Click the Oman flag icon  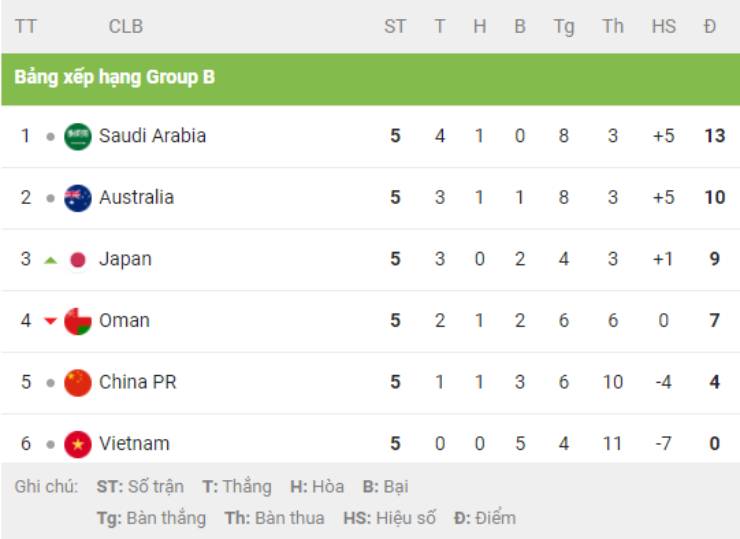(78, 321)
